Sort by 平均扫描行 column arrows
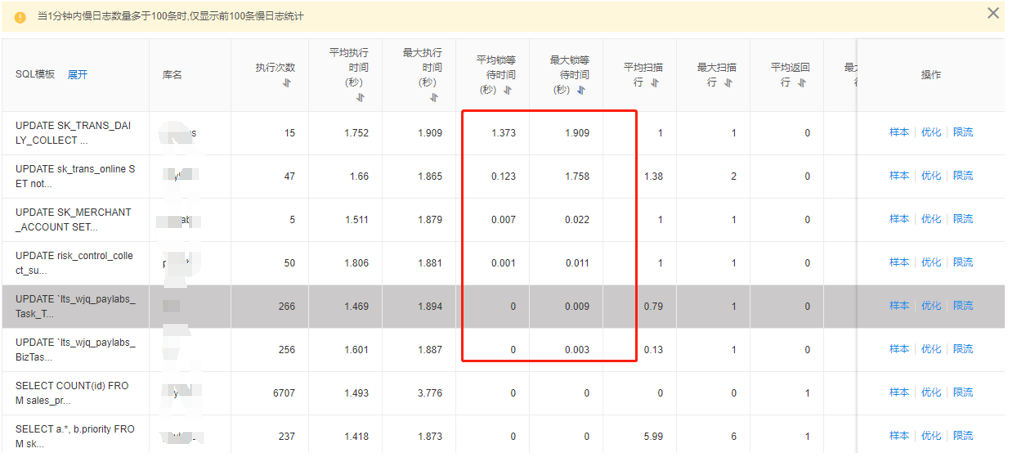Image resolution: width=1011 pixels, height=460 pixels. [655, 83]
